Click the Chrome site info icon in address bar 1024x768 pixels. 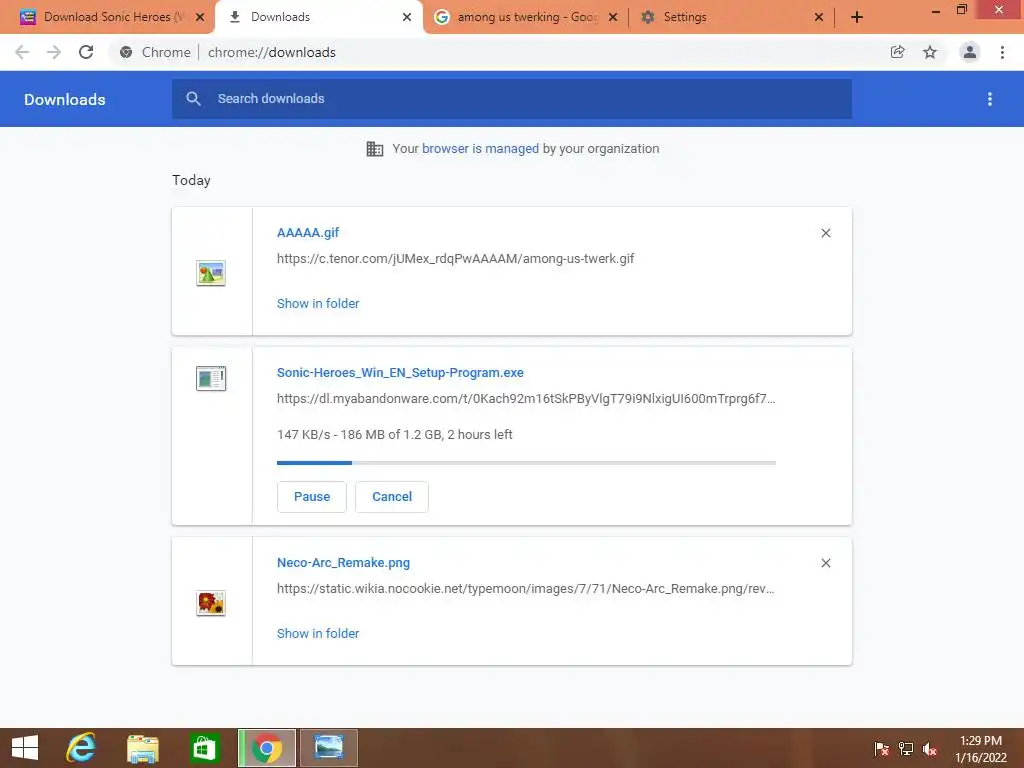click(126, 52)
